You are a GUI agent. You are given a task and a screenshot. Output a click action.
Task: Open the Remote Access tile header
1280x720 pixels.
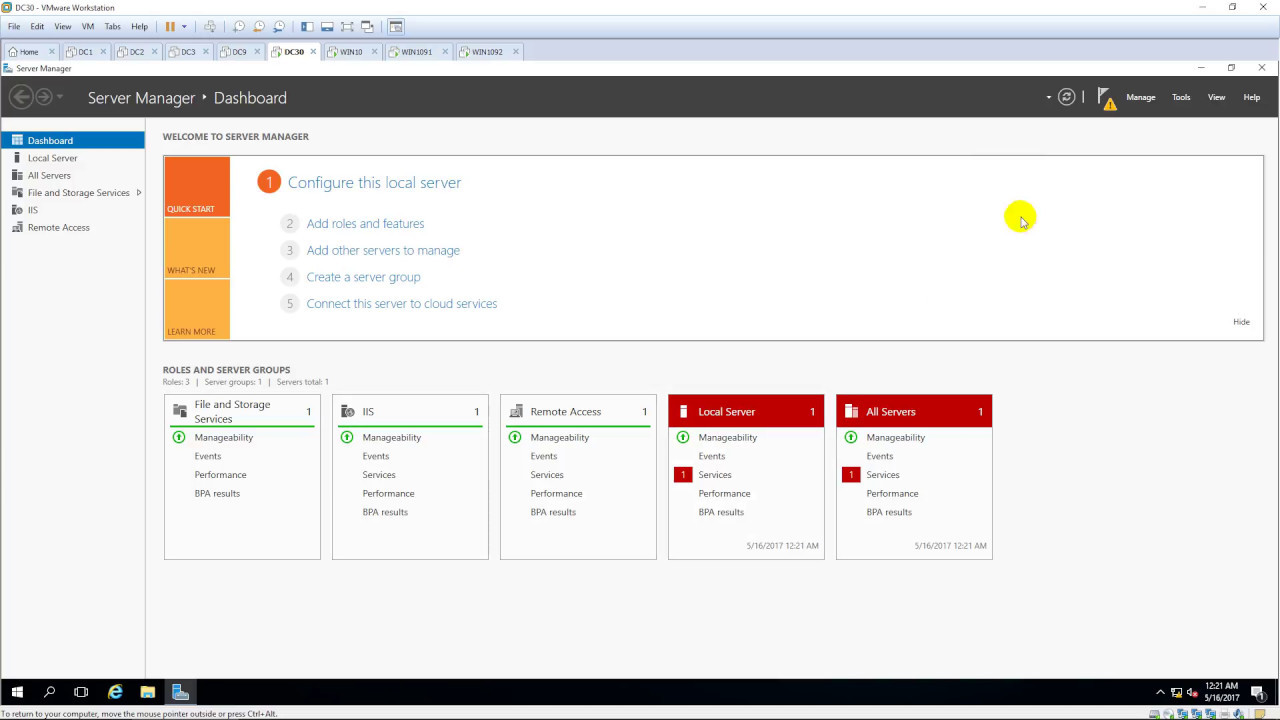(x=578, y=411)
